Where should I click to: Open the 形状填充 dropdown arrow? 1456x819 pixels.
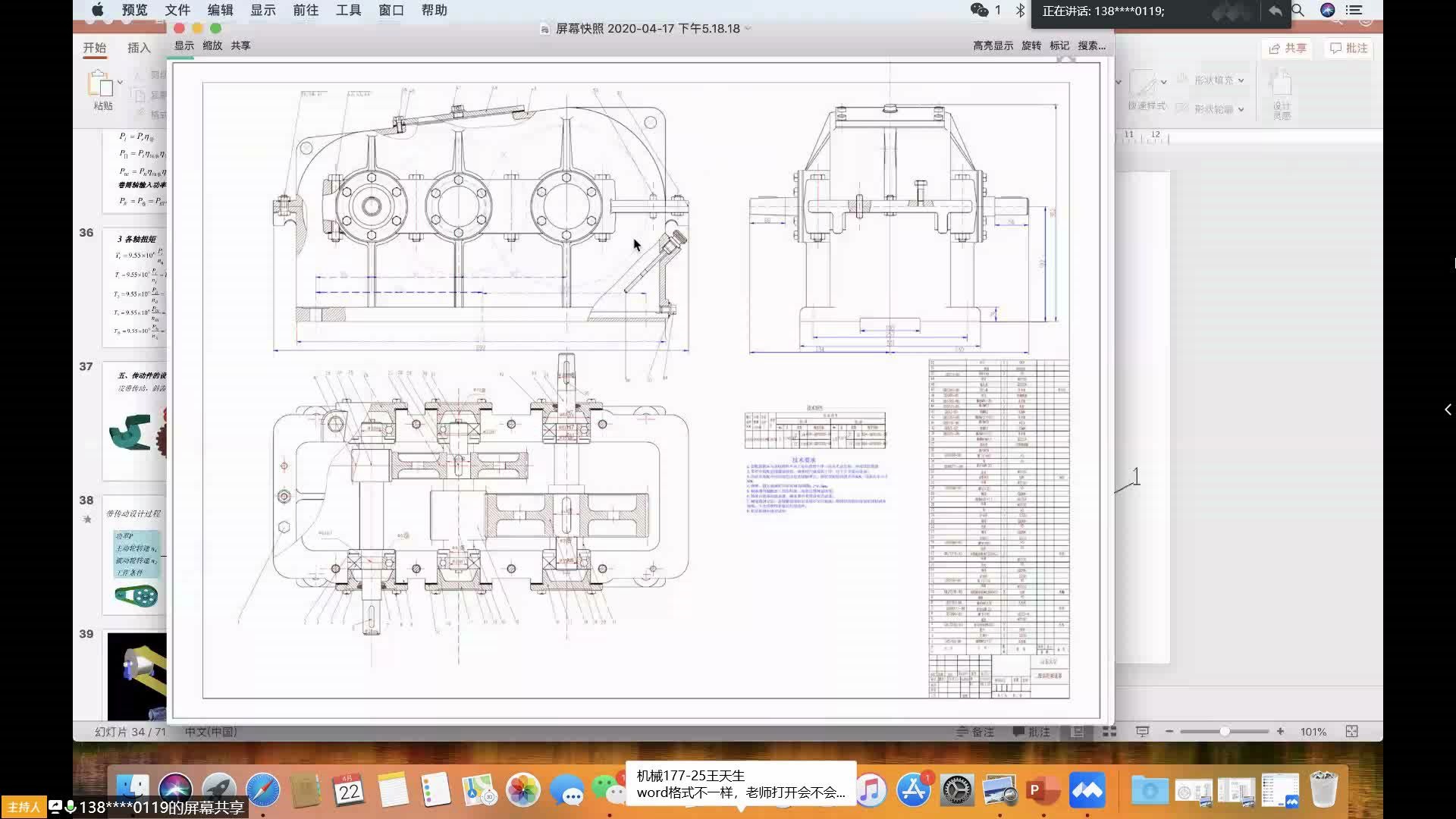click(1241, 80)
